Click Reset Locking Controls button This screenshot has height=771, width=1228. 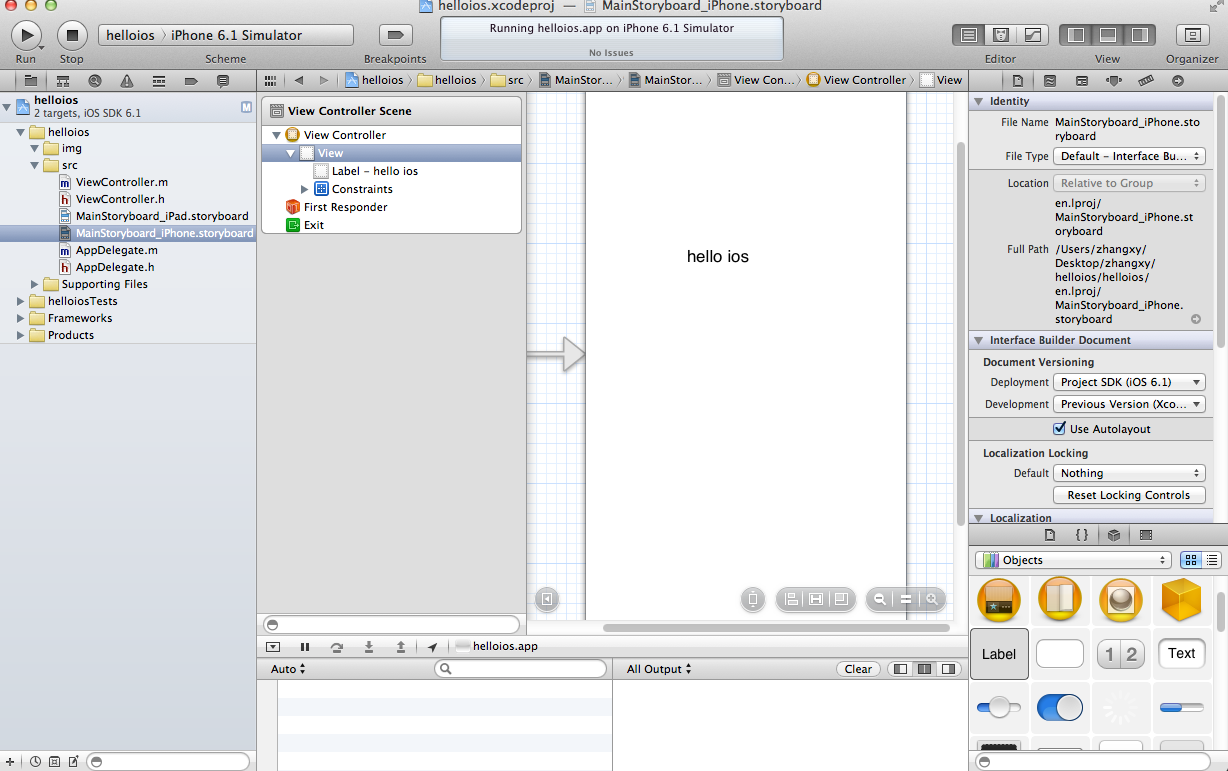(x=1129, y=495)
